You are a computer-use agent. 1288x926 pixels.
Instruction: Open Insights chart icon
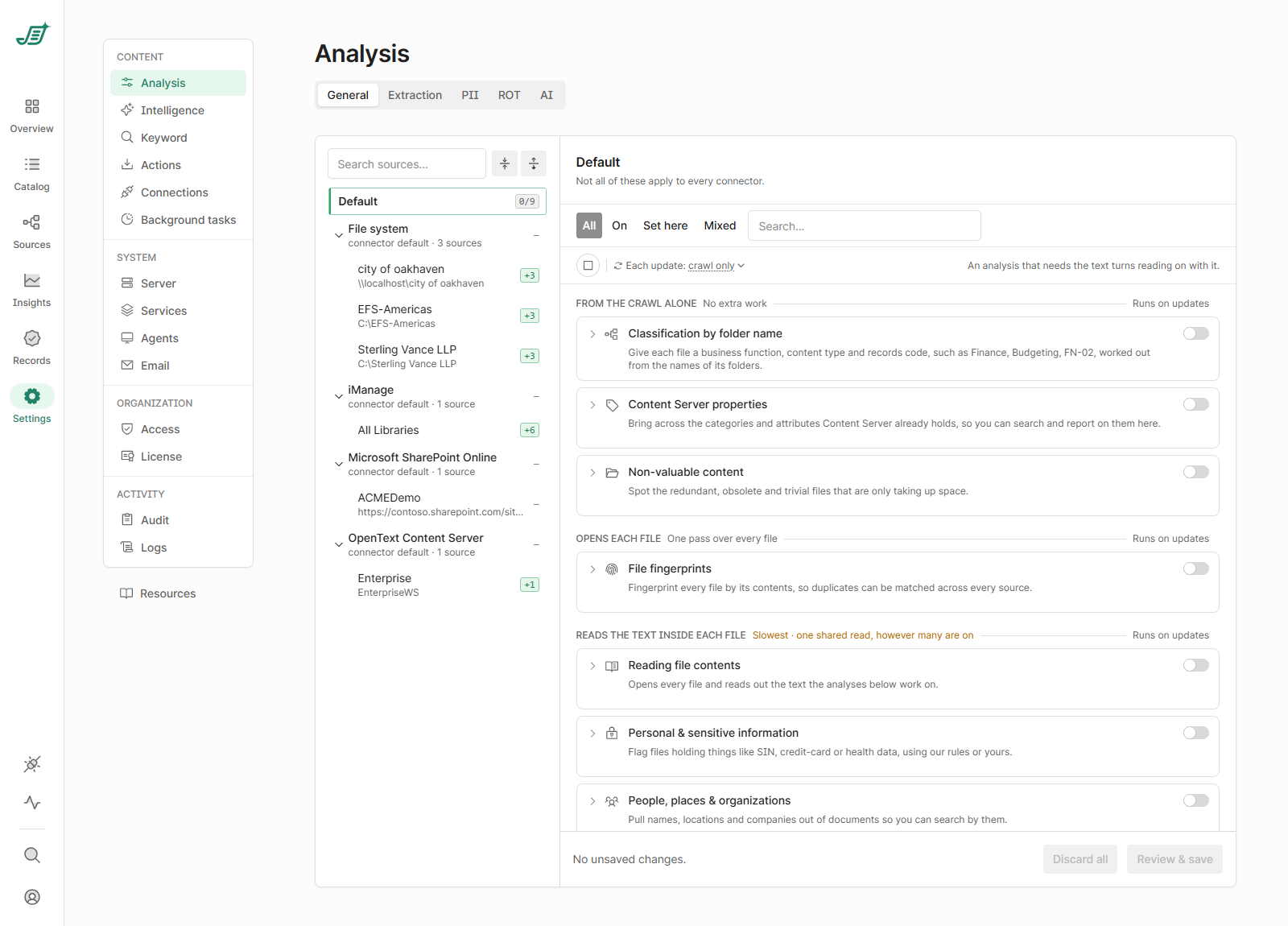(31, 280)
